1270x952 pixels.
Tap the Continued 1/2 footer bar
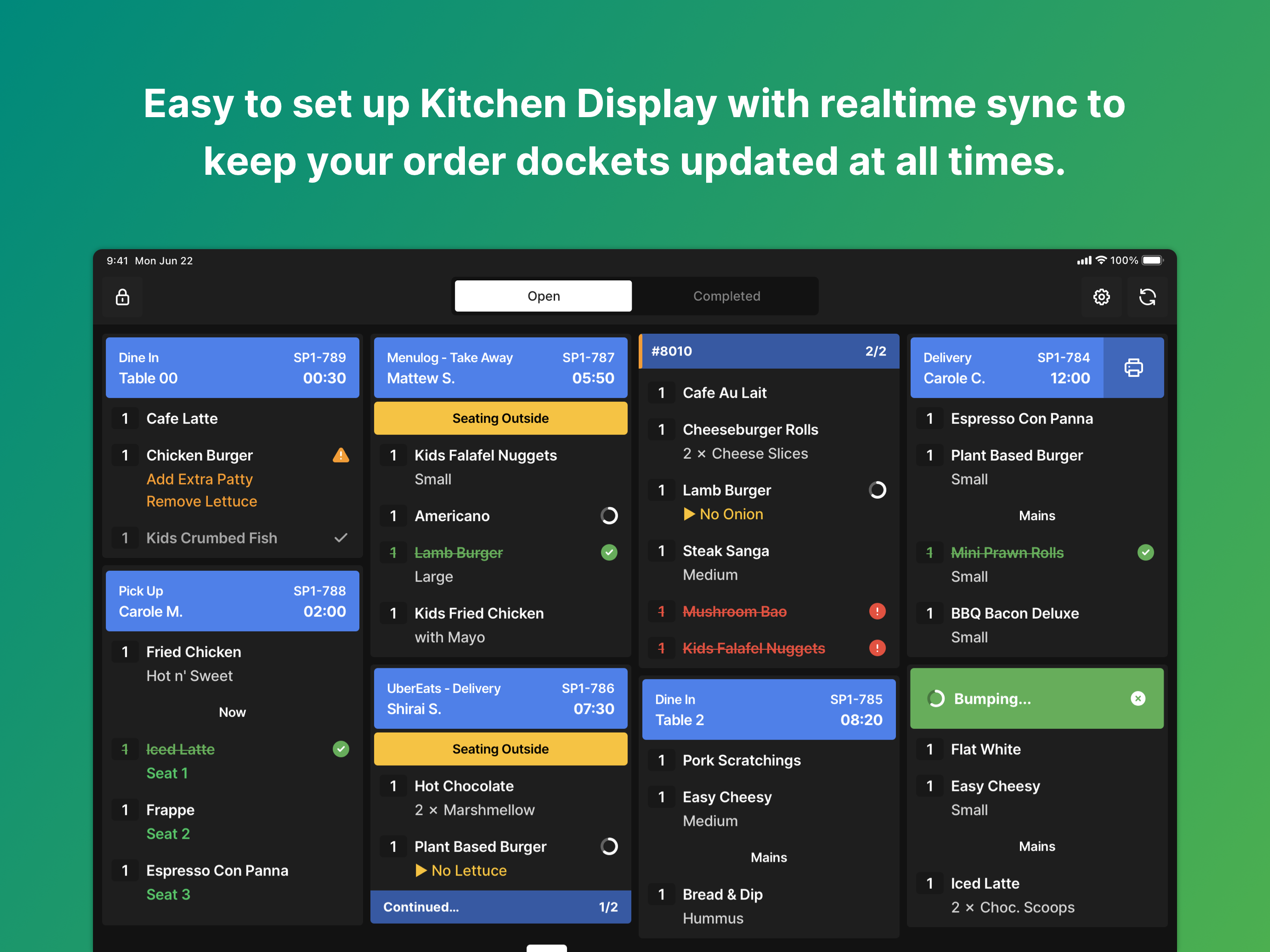(x=501, y=907)
